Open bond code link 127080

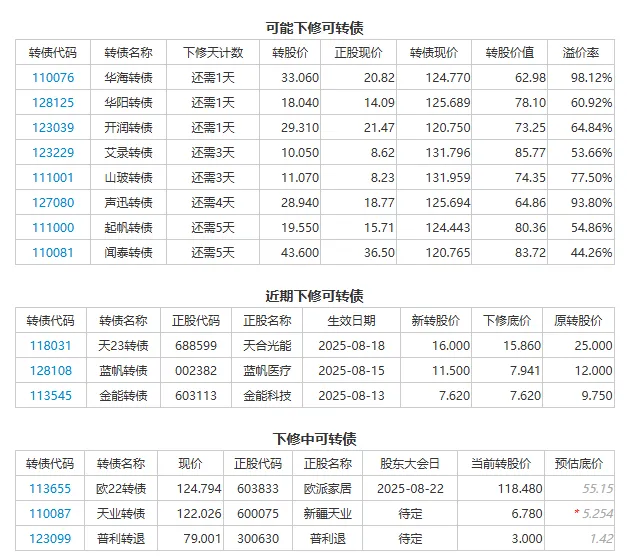[x=53, y=203]
